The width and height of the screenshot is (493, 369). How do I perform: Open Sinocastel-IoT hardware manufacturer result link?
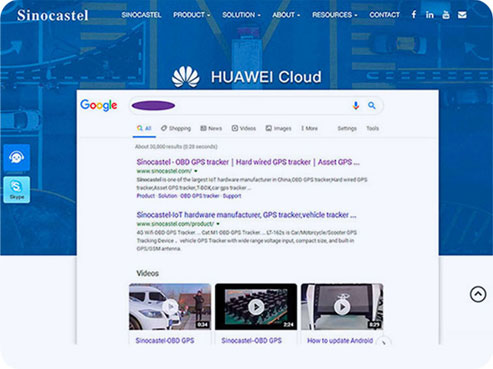(246, 215)
